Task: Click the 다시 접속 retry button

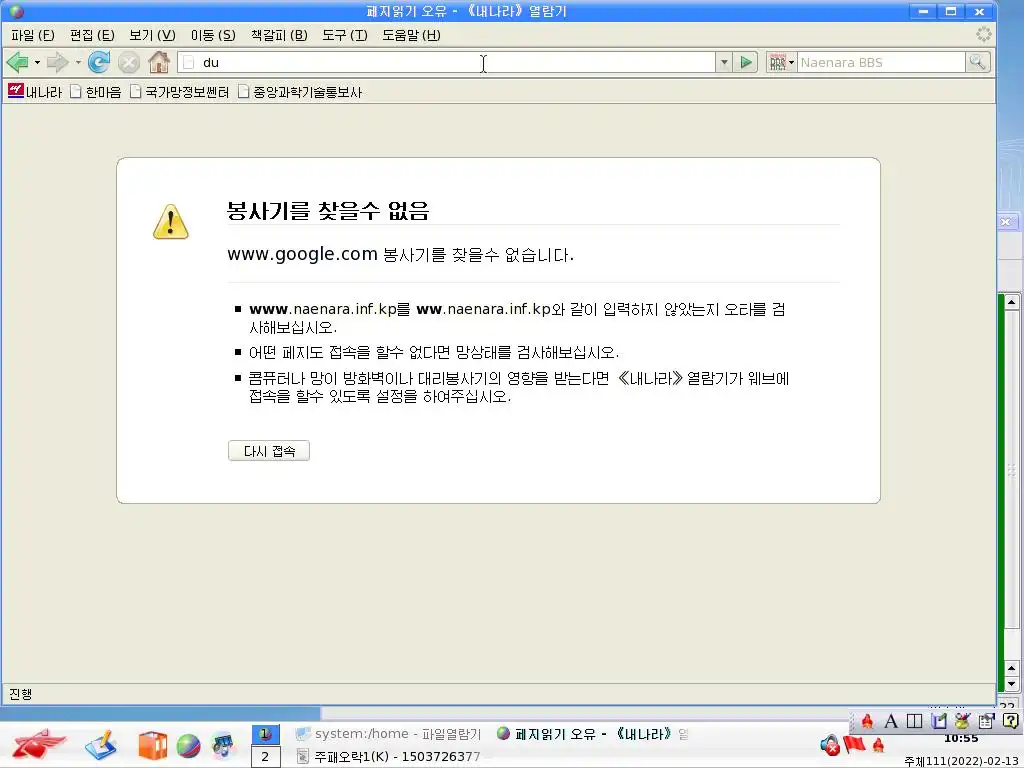Action: (x=268, y=451)
